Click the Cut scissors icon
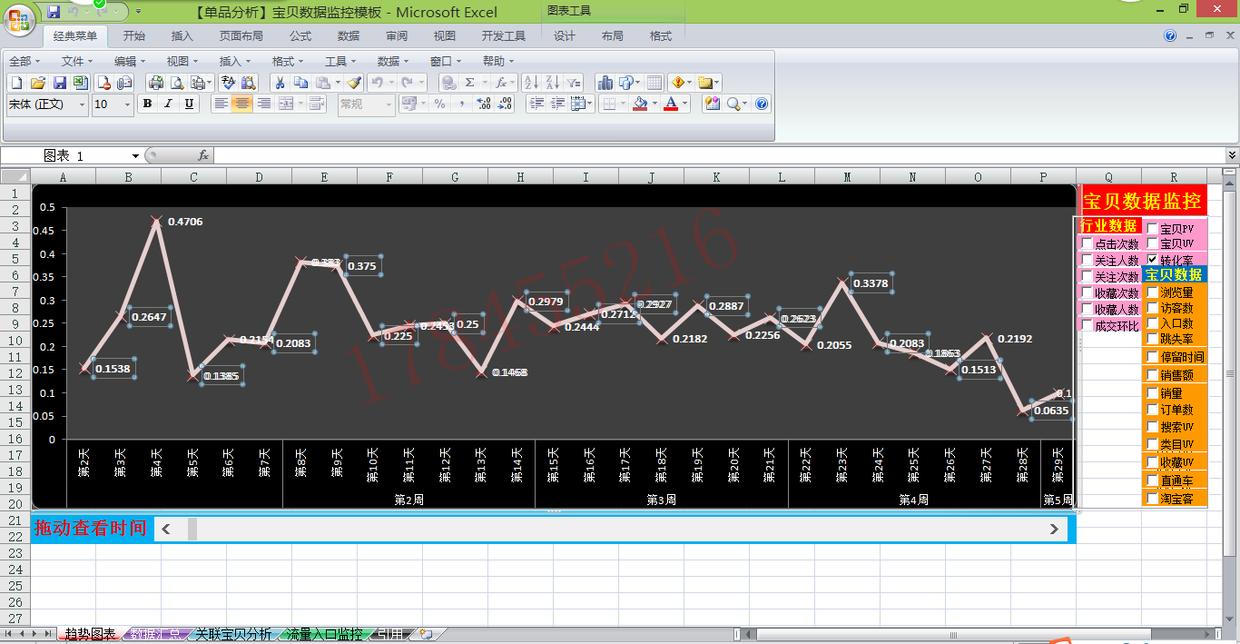The image size is (1240, 644). tap(280, 82)
